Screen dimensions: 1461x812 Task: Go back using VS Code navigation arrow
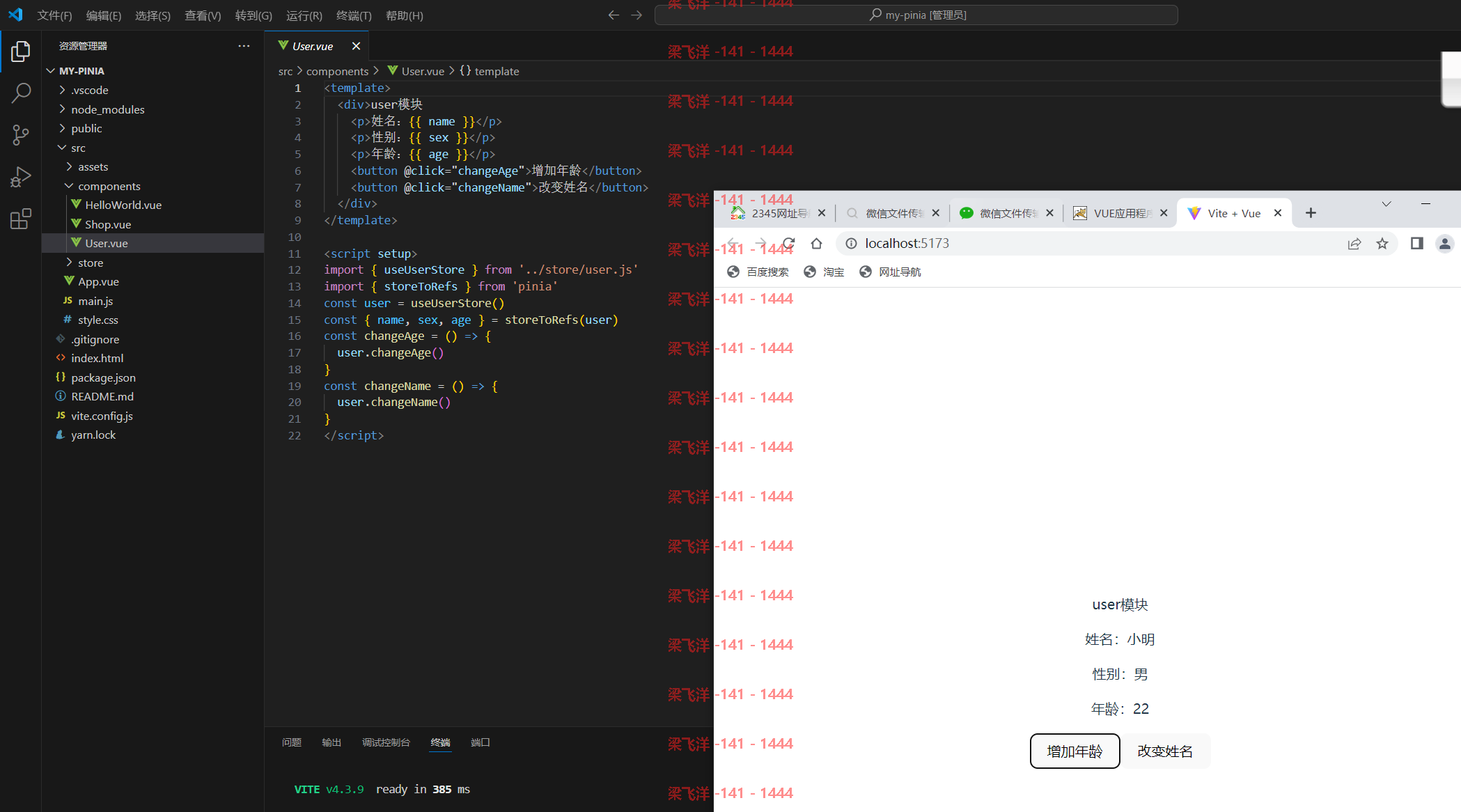614,15
